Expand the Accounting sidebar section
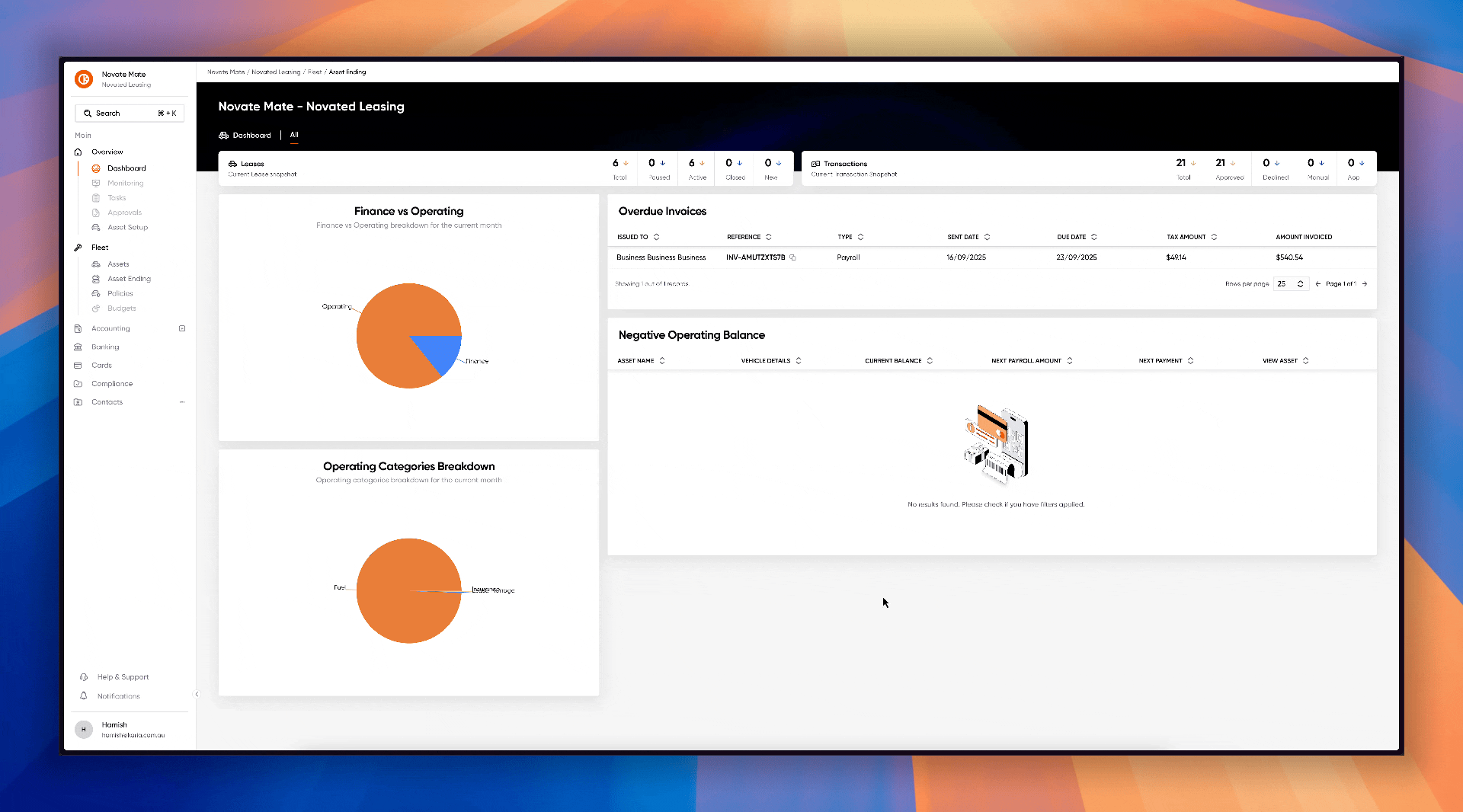 [x=182, y=328]
